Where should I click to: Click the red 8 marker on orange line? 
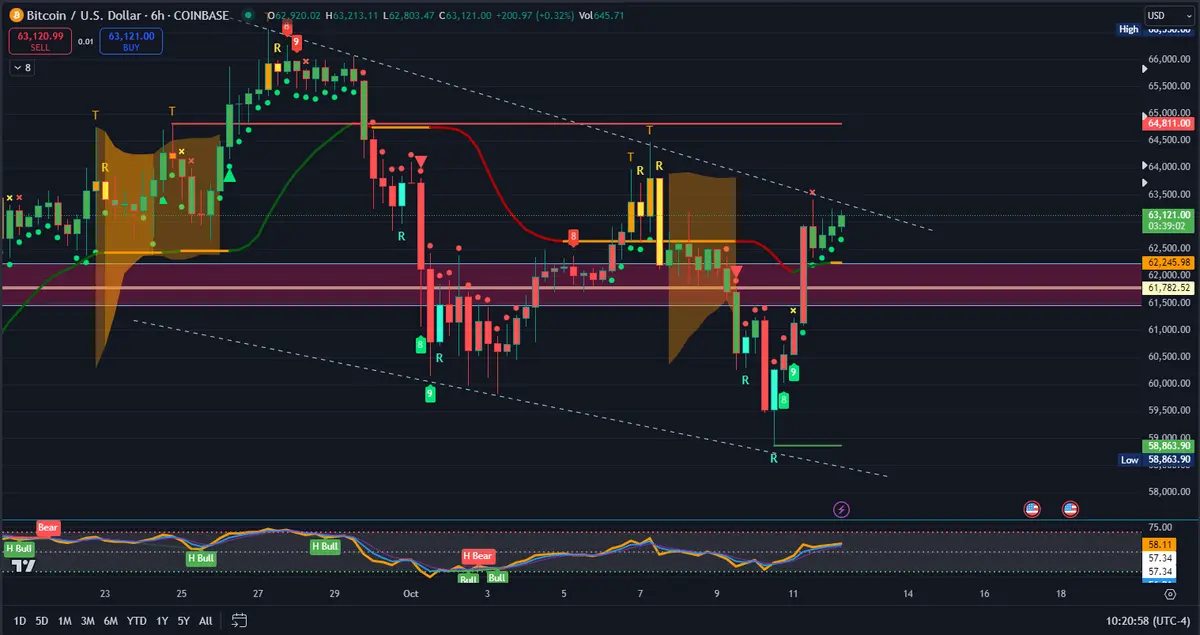pyautogui.click(x=573, y=237)
